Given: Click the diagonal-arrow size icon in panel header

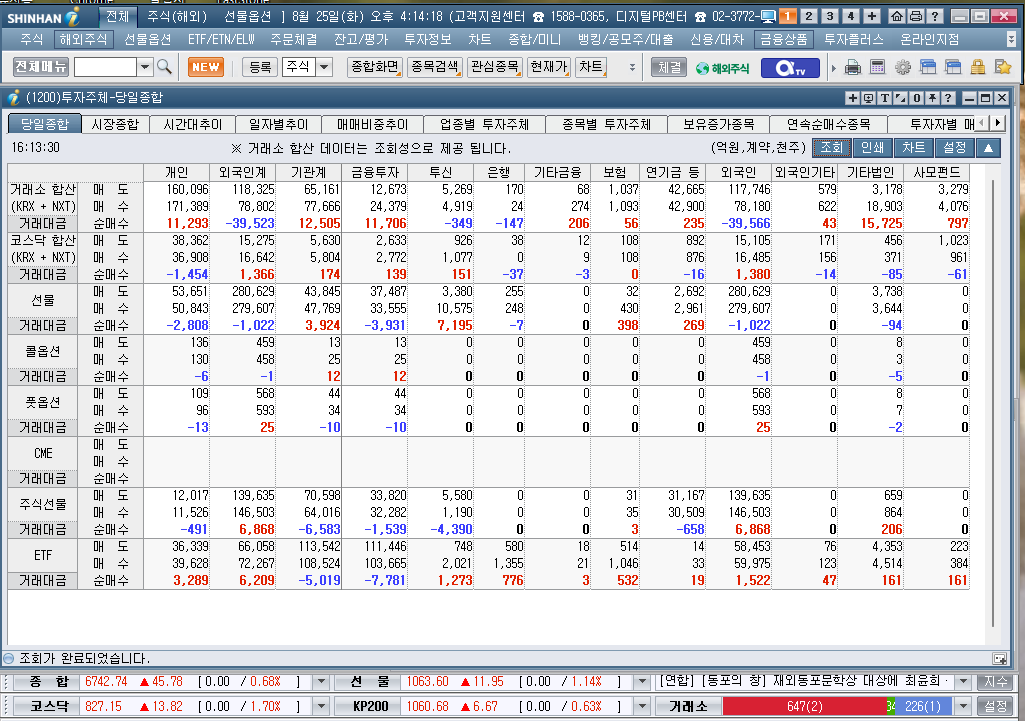Looking at the screenshot, I should (901, 98).
